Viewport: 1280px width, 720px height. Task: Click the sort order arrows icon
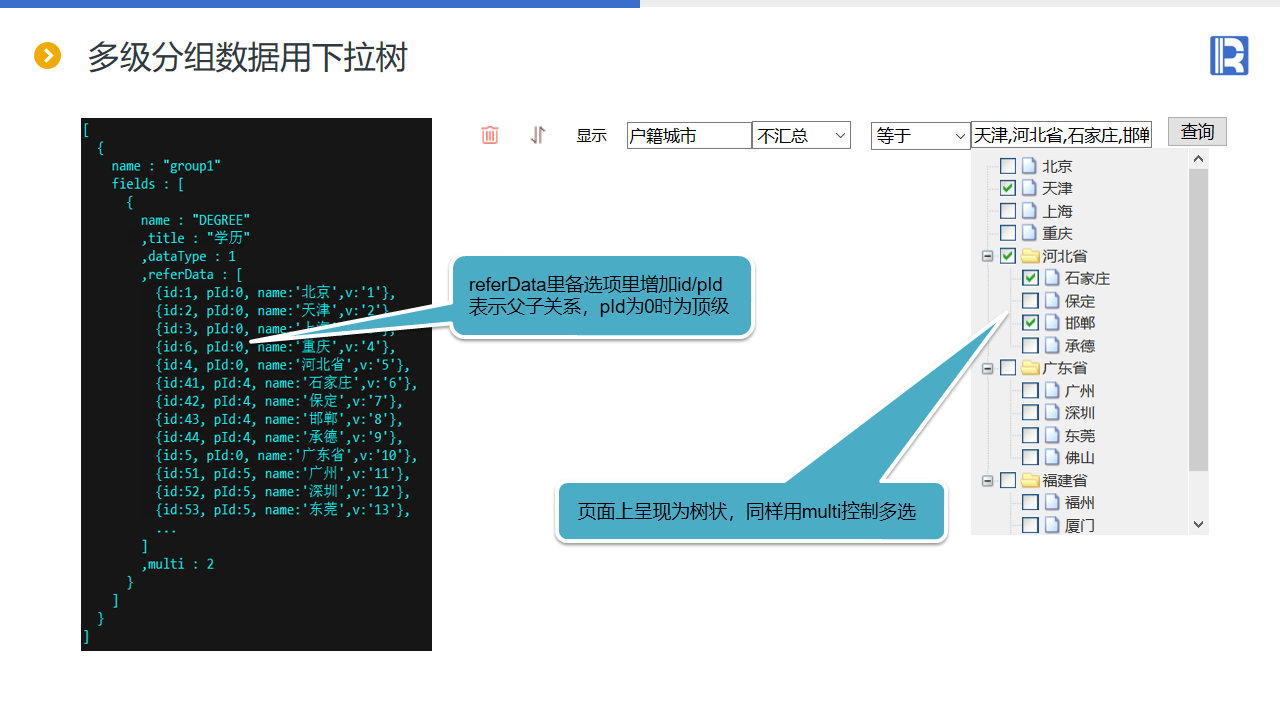point(538,135)
